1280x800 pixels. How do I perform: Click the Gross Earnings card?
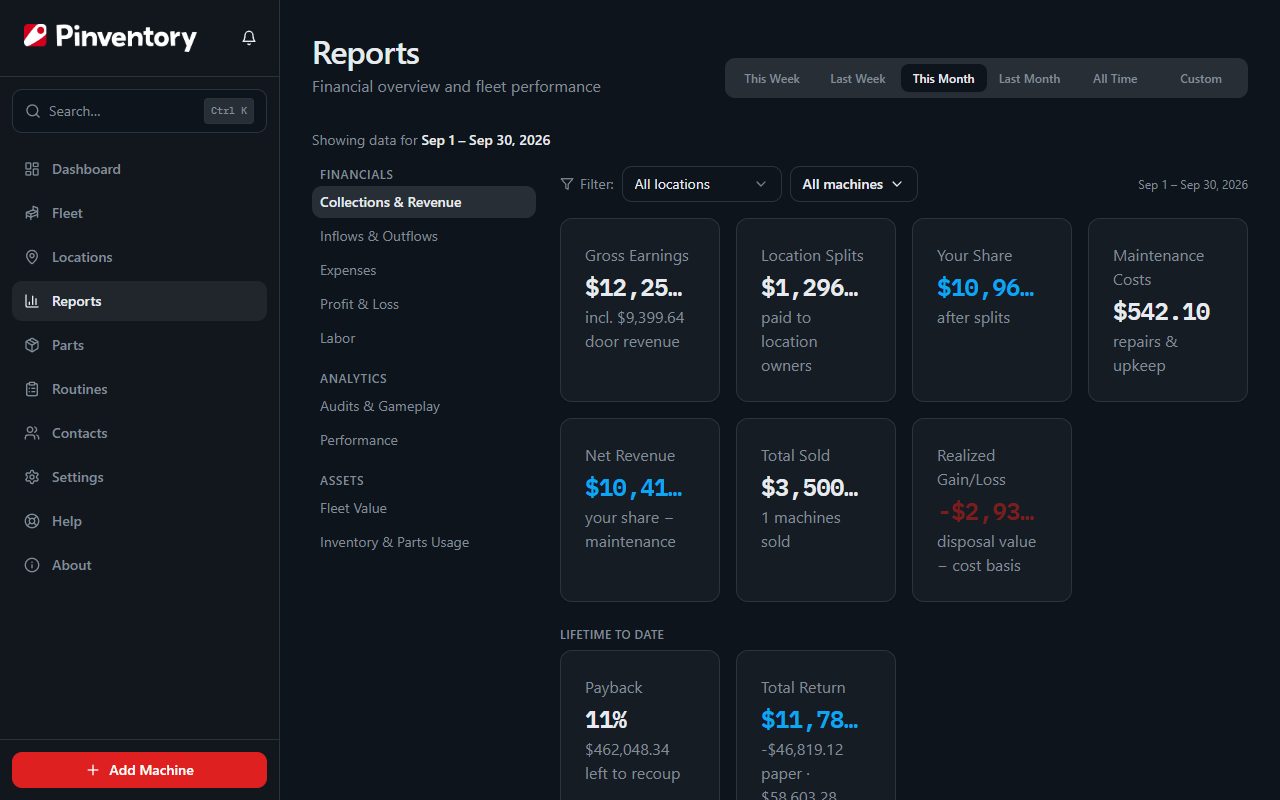[640, 310]
